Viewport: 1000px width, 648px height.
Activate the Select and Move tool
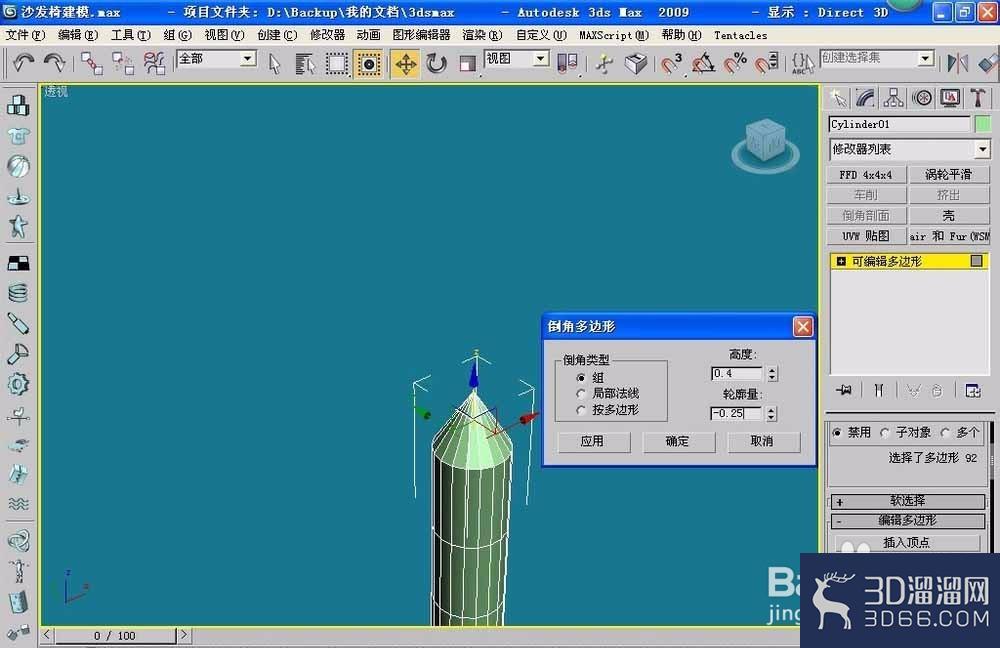[x=406, y=64]
